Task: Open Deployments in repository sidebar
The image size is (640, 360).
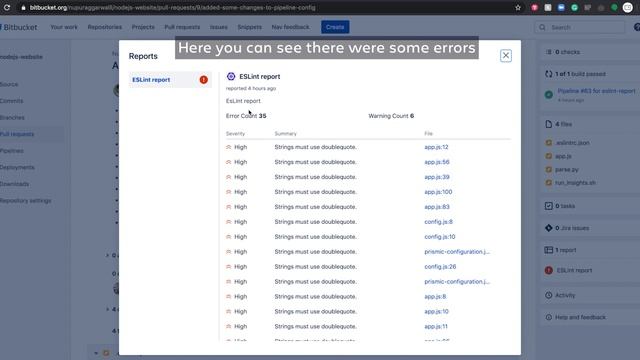Action: click(x=17, y=167)
